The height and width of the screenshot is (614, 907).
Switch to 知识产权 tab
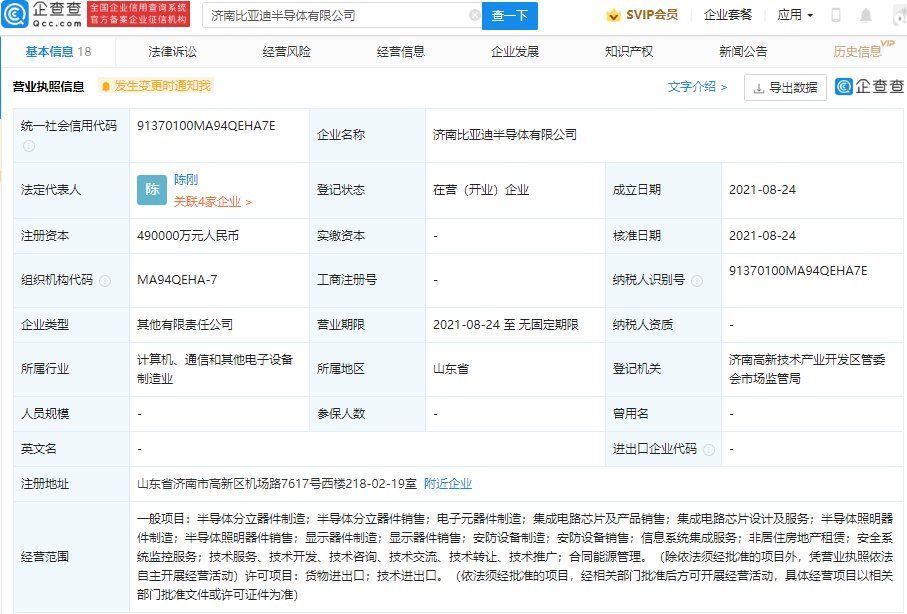click(x=629, y=52)
